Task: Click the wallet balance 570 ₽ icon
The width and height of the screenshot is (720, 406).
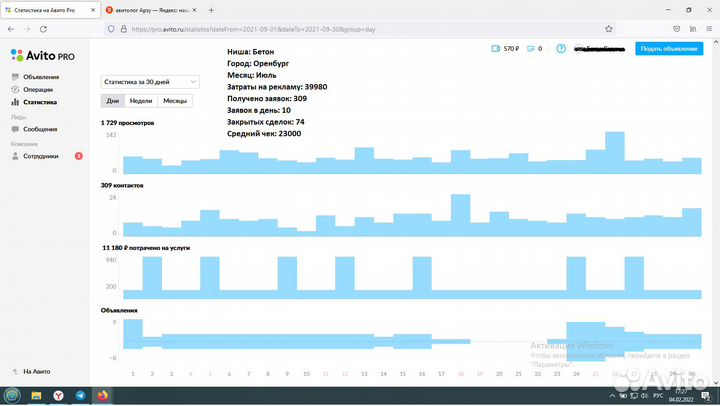Action: coord(497,48)
